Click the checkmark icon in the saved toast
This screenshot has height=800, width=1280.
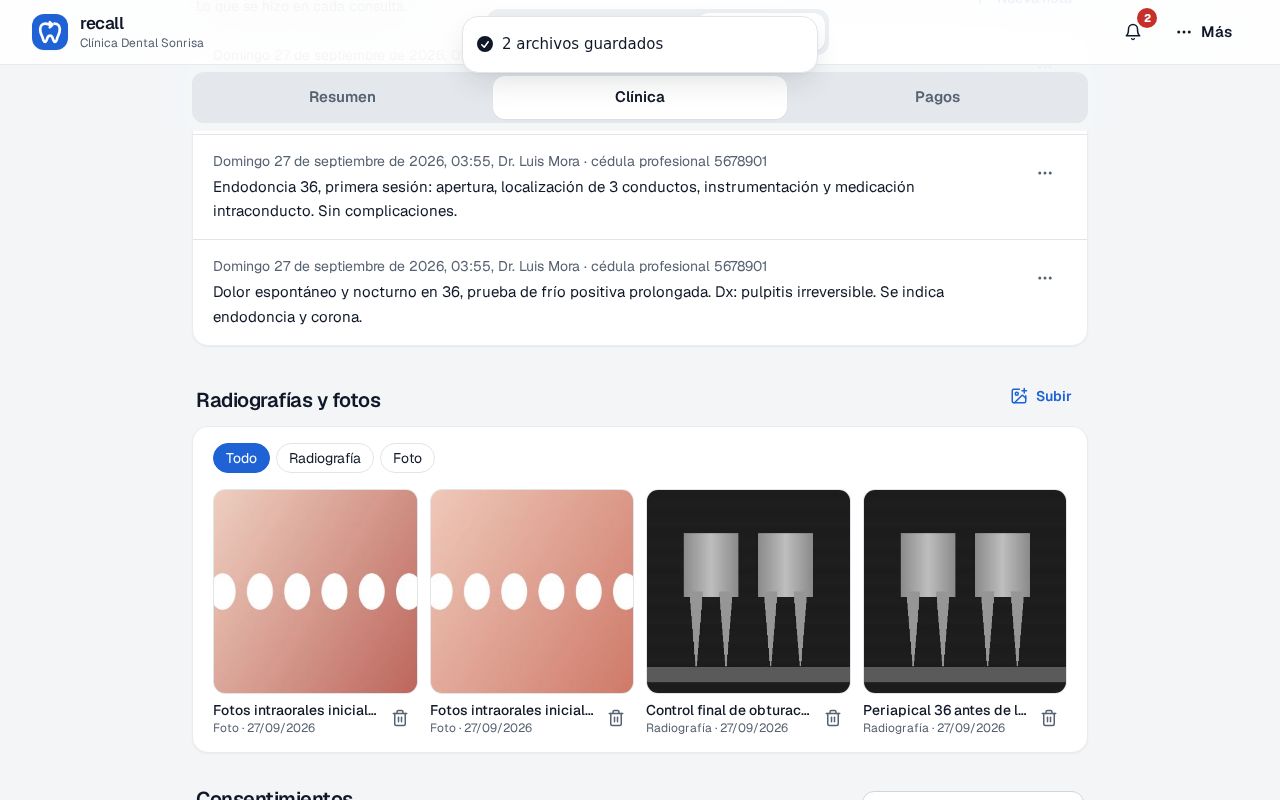tap(485, 44)
